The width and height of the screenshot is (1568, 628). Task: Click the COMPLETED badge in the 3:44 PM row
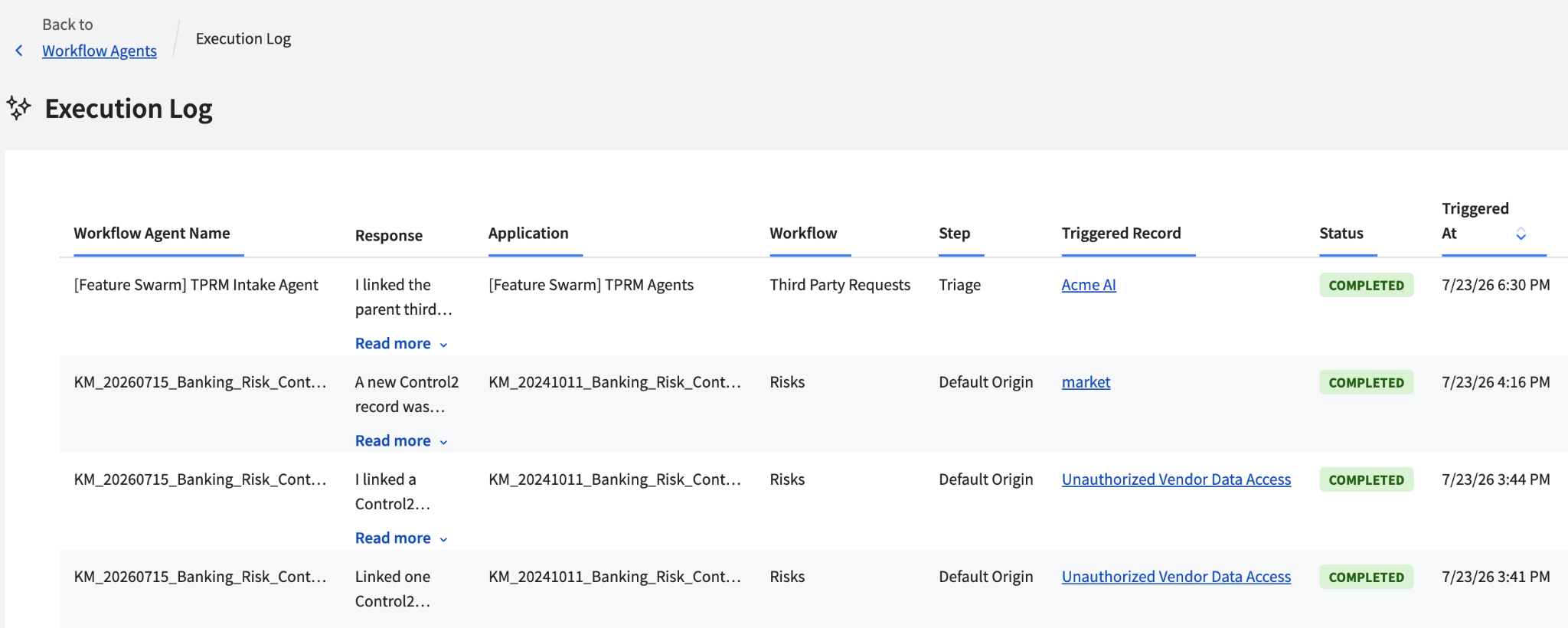tap(1366, 479)
